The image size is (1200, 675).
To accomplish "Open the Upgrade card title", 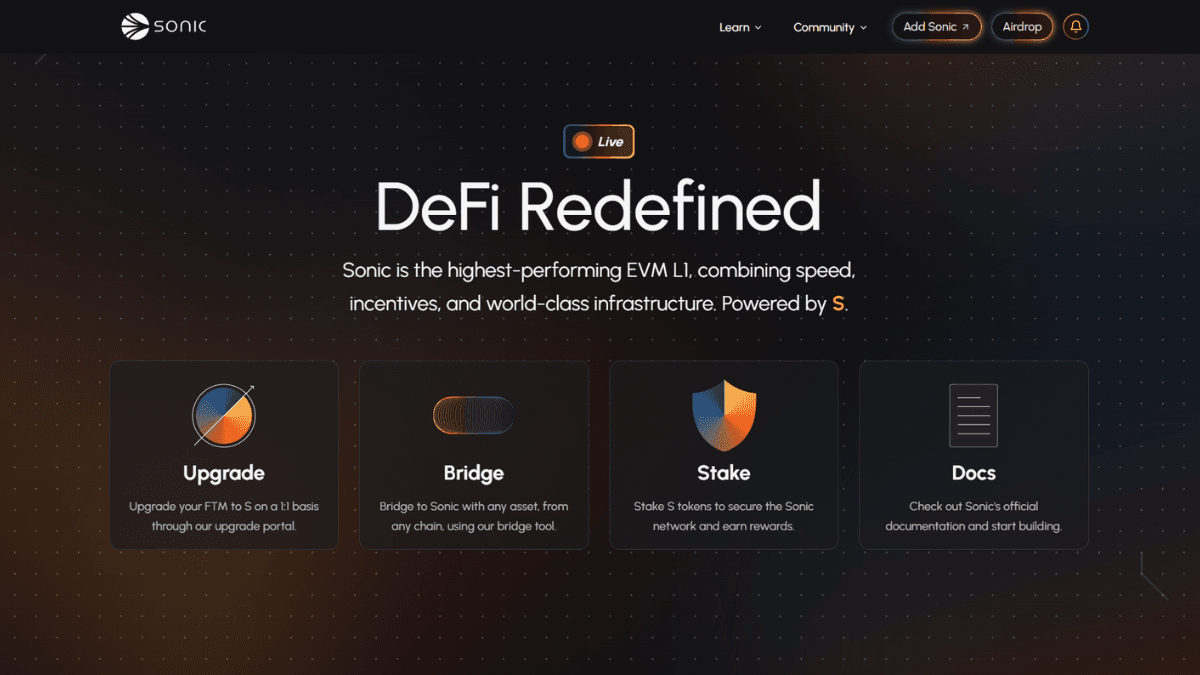I will [x=224, y=473].
